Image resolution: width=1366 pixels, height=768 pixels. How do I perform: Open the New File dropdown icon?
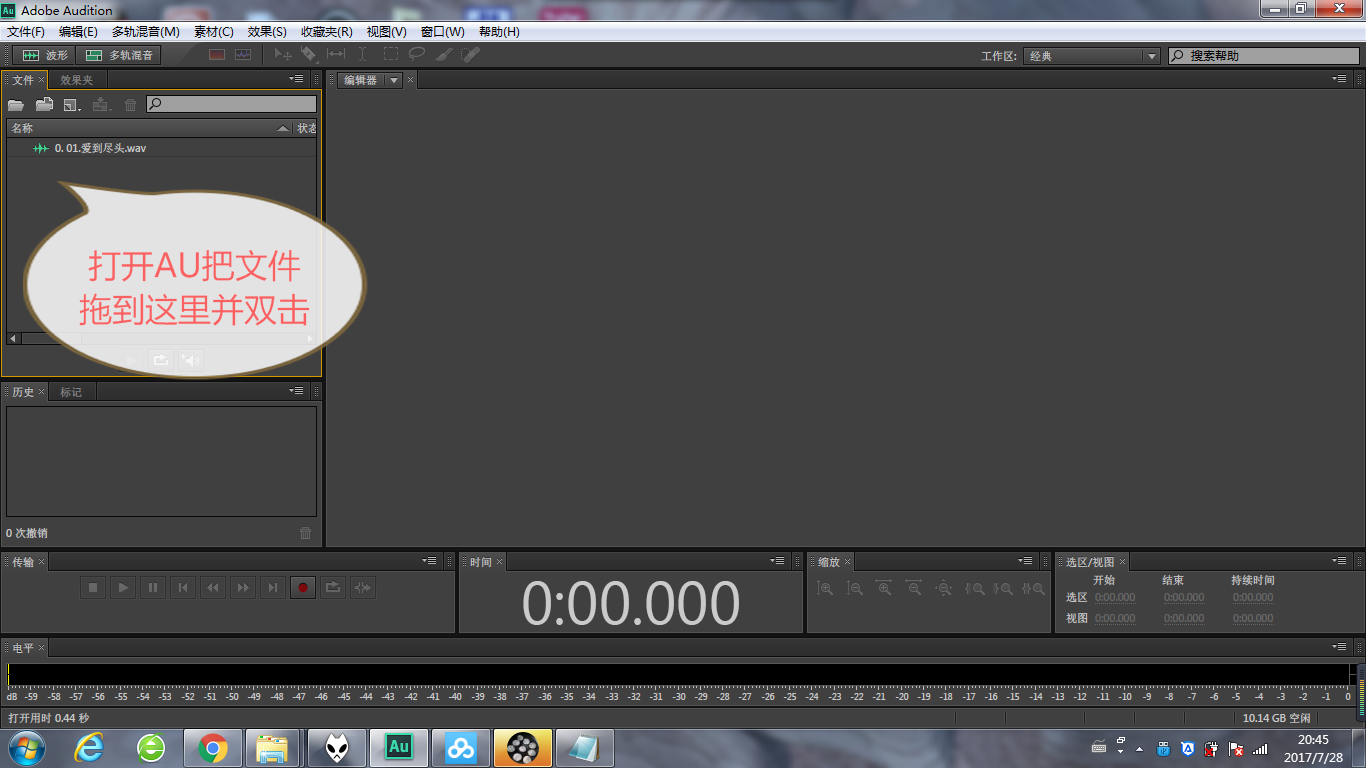72,104
